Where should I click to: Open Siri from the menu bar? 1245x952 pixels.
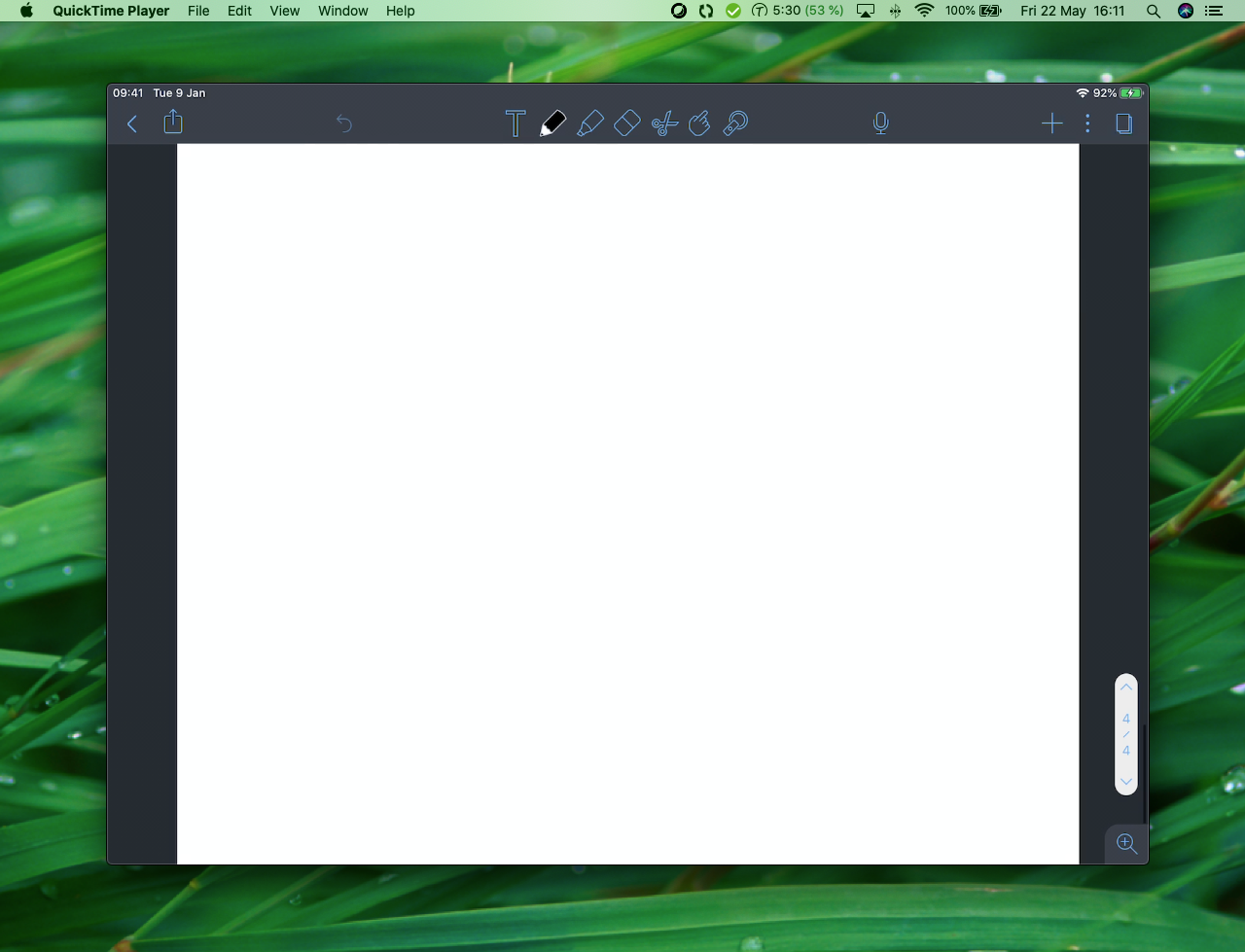click(x=1186, y=11)
